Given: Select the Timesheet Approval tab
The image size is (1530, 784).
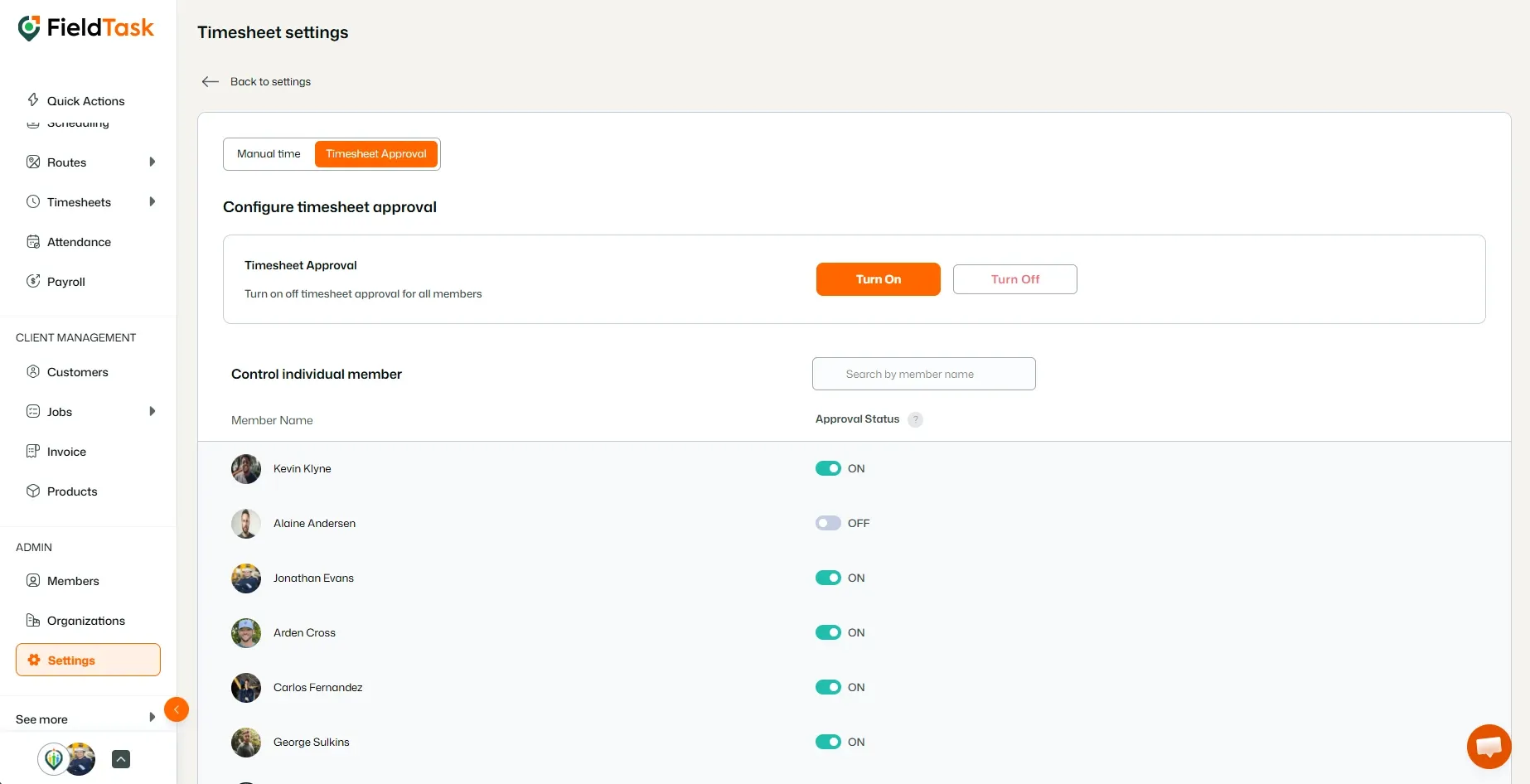Looking at the screenshot, I should click(x=376, y=154).
